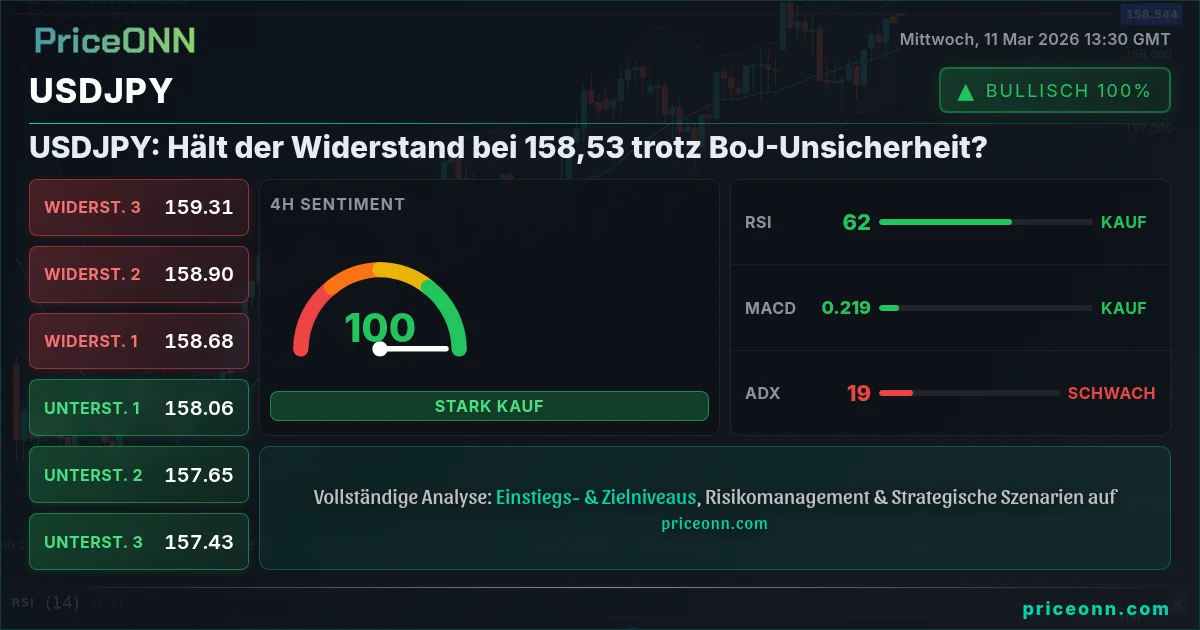Click the RSI progress bar
Viewport: 1200px width, 630px height.
coord(985,222)
